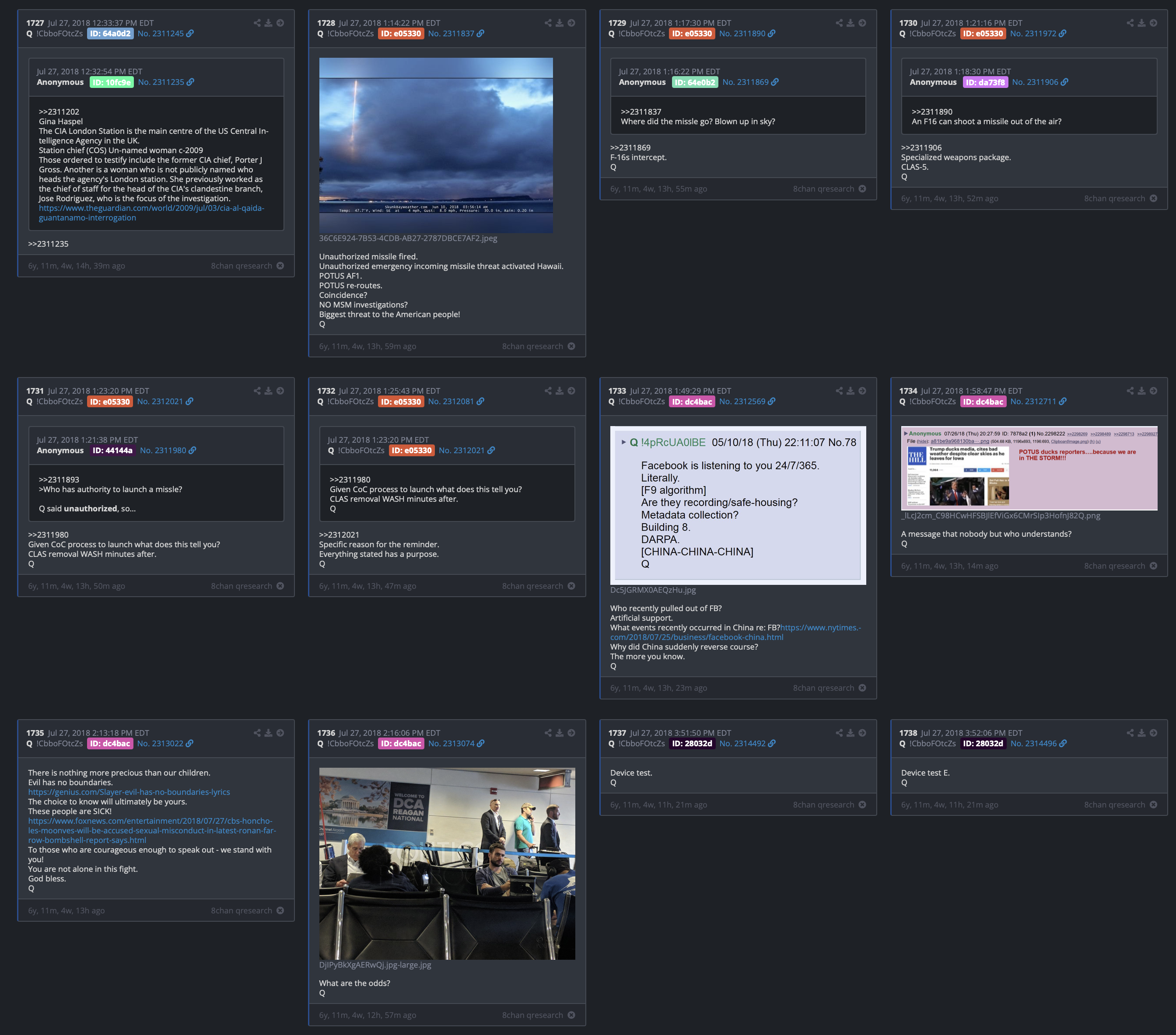This screenshot has width=1176, height=1035.
Task: Click post number No. 2313022
Action: click(160, 744)
